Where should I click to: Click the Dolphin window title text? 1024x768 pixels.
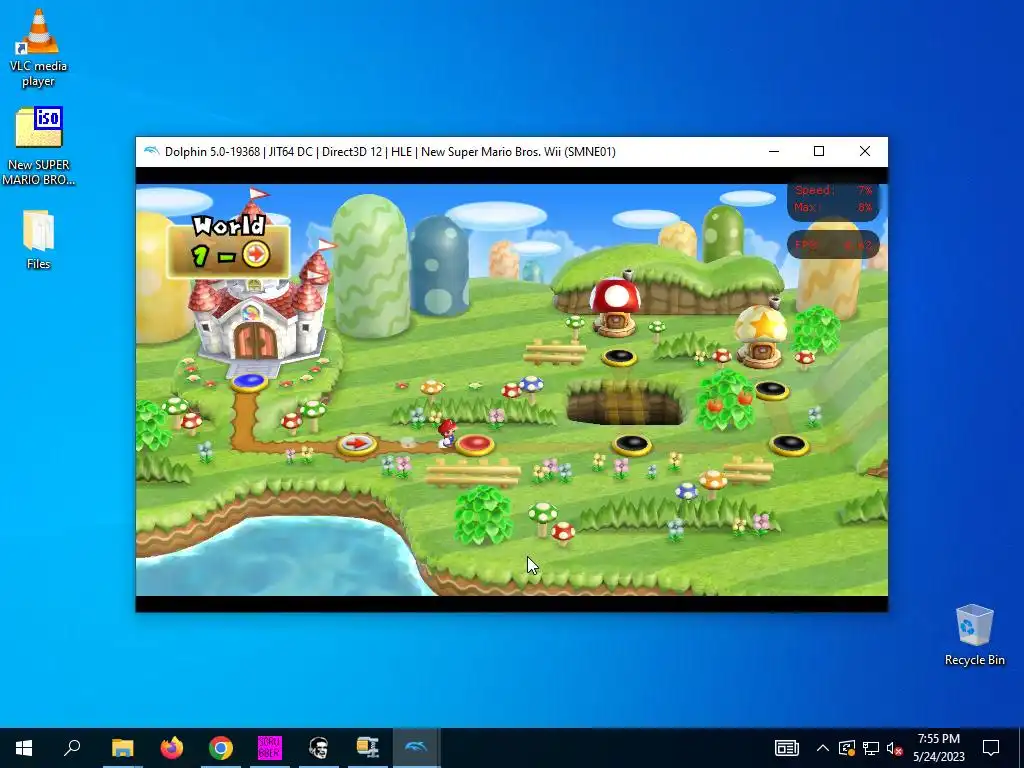(390, 152)
